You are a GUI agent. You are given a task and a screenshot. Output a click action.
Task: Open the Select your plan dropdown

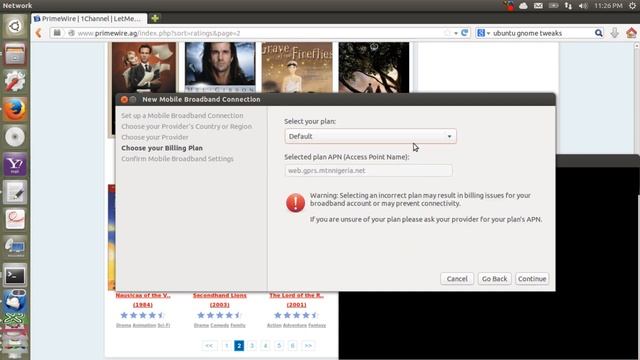(x=370, y=136)
